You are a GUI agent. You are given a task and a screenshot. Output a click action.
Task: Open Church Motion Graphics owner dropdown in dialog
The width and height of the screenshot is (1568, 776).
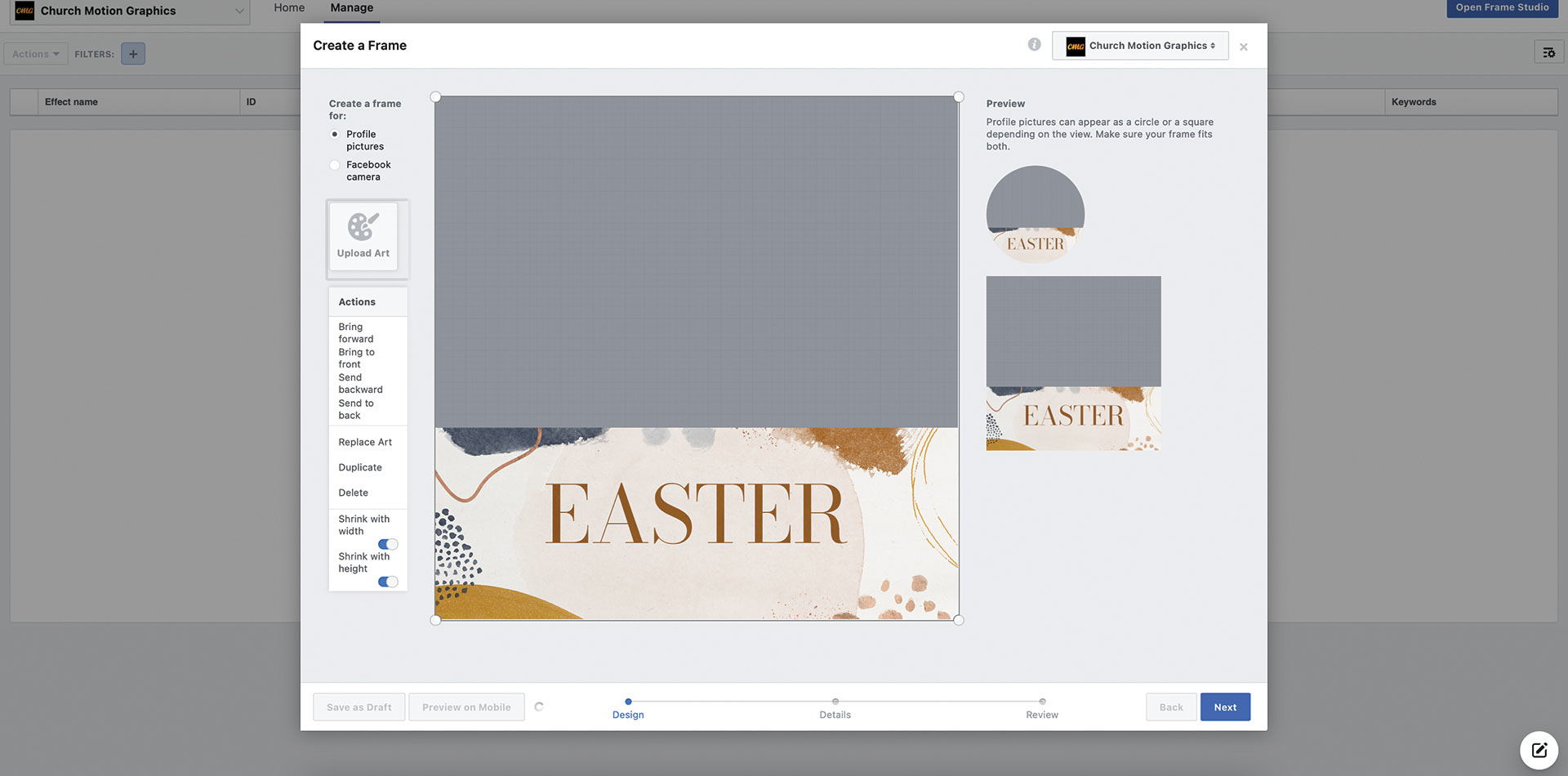pyautogui.click(x=1140, y=46)
